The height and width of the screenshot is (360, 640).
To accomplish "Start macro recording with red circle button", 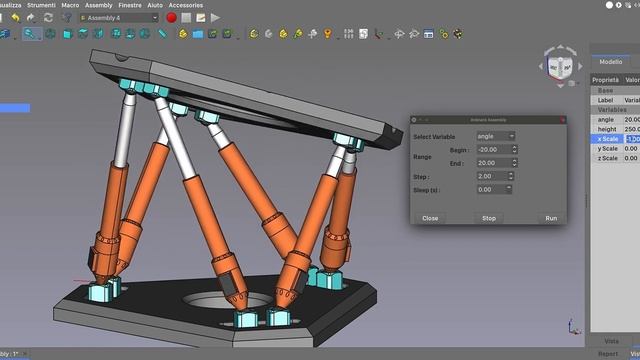I will pyautogui.click(x=171, y=18).
